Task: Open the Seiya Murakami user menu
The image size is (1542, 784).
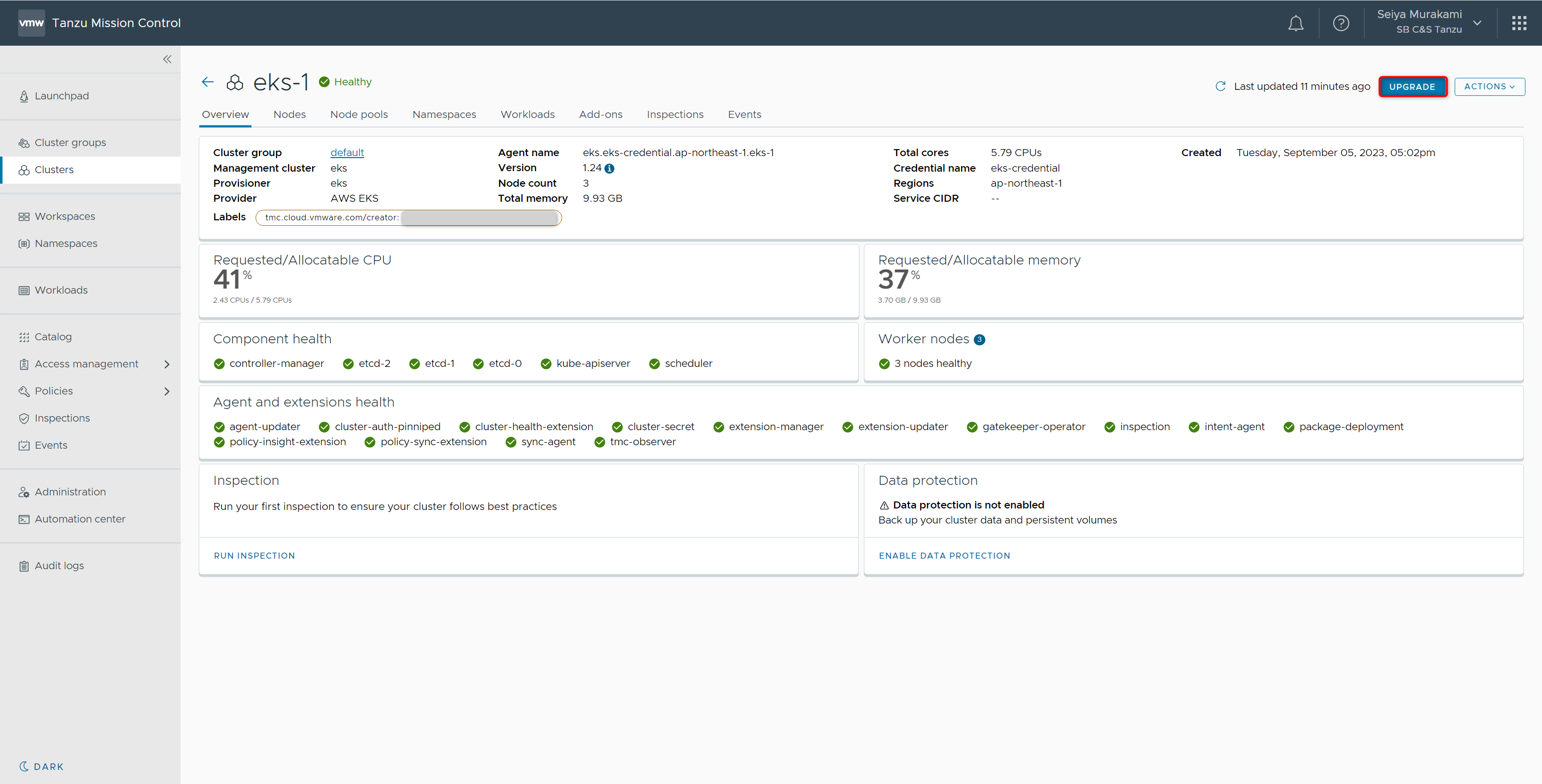Action: (1428, 22)
